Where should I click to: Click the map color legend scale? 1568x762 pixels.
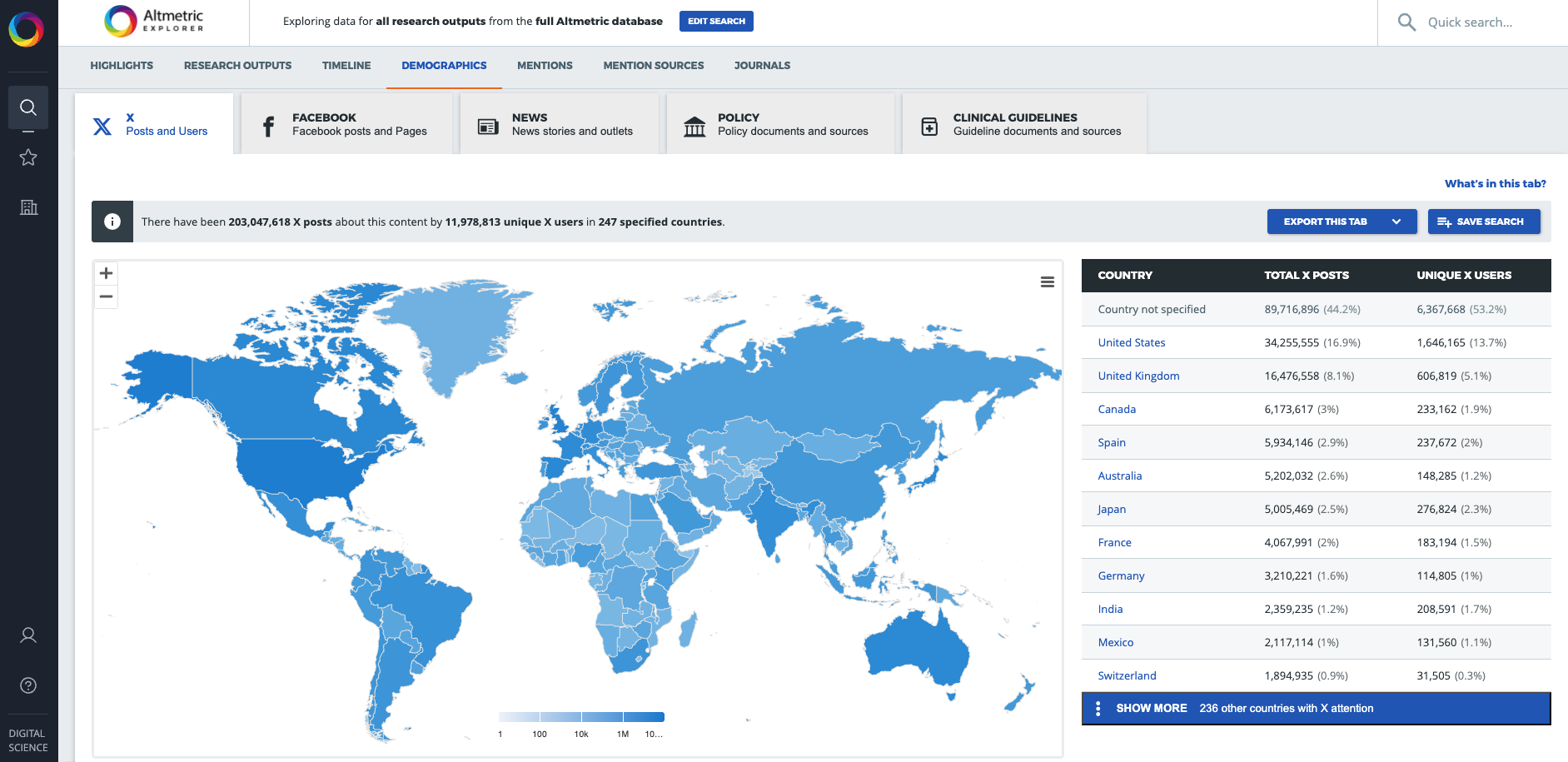[580, 716]
